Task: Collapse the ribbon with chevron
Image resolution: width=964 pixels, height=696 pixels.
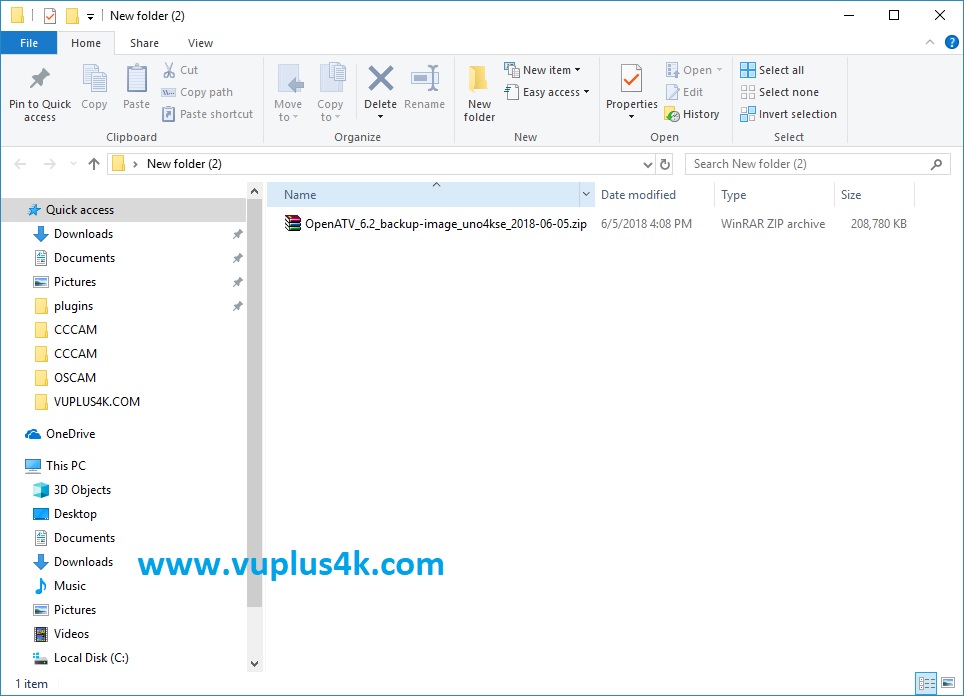Action: [930, 42]
